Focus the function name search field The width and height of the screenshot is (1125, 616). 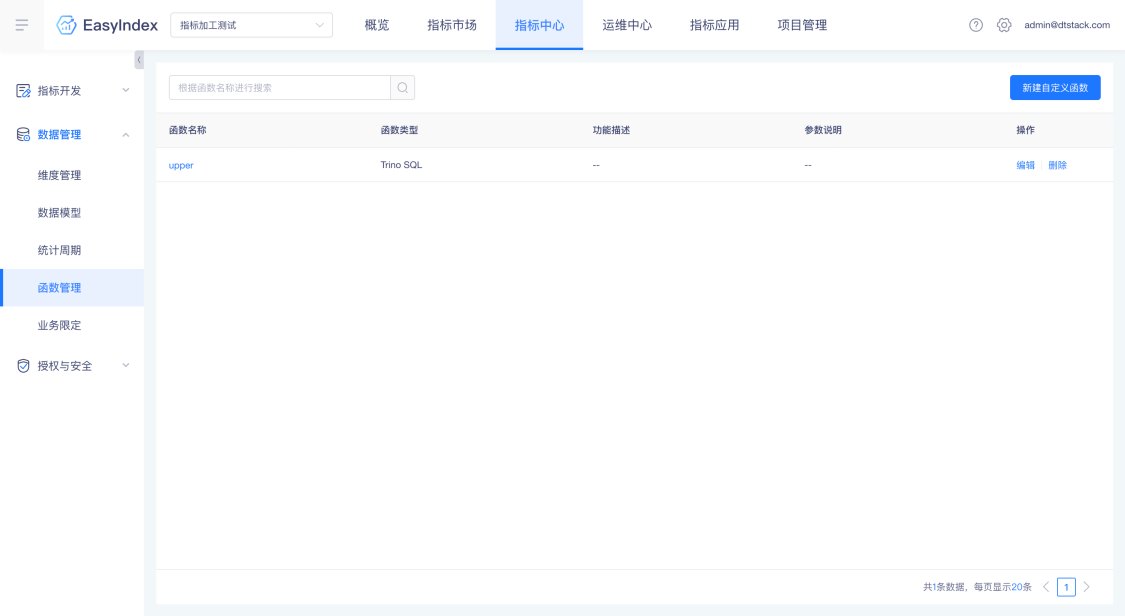click(280, 87)
